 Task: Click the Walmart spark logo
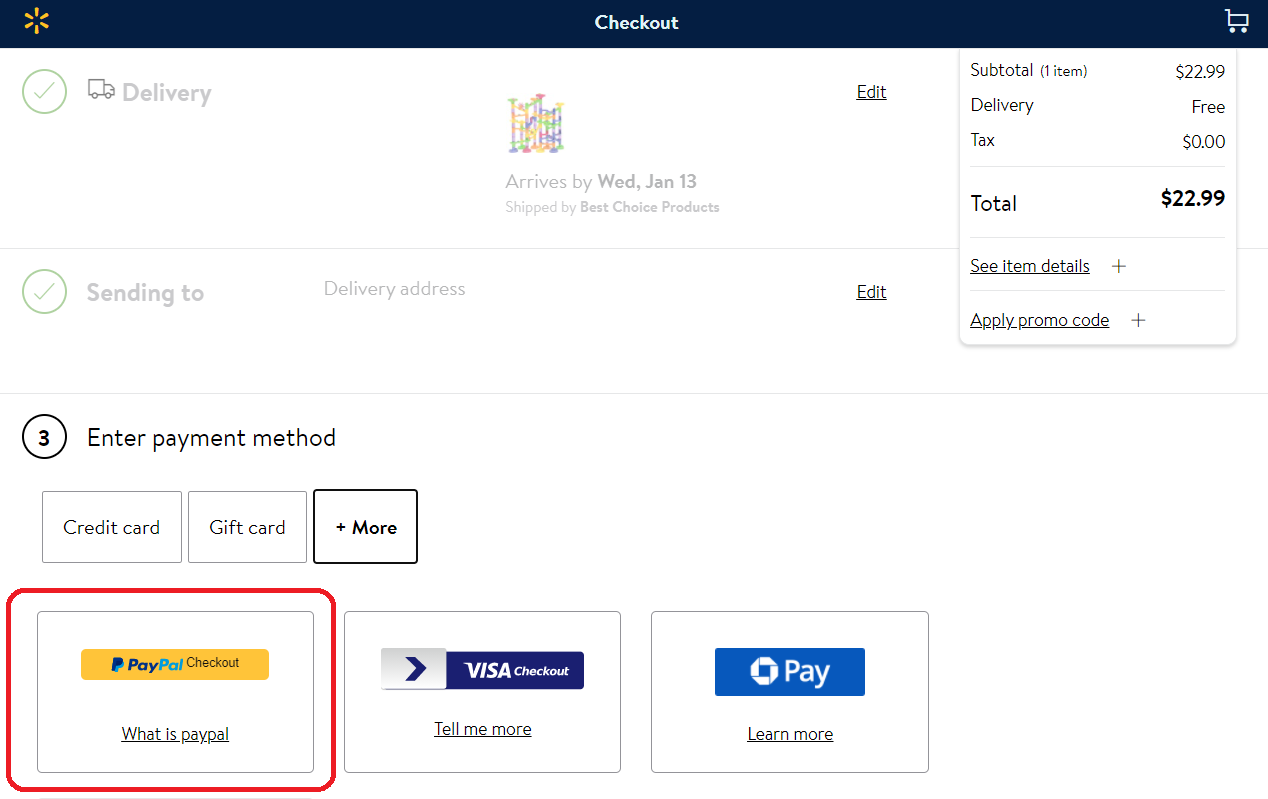[37, 21]
